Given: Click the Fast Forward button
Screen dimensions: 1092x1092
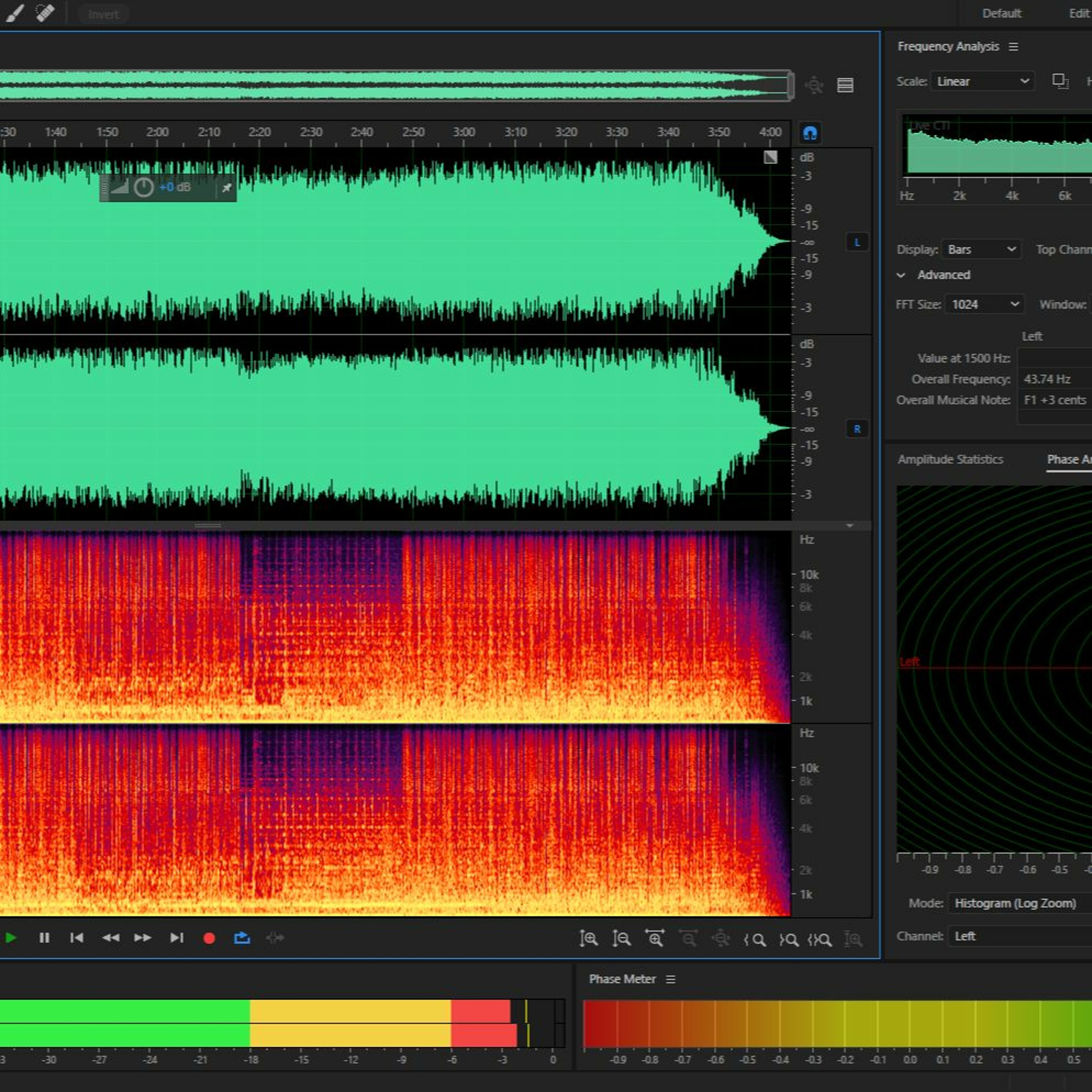Looking at the screenshot, I should pos(142,938).
